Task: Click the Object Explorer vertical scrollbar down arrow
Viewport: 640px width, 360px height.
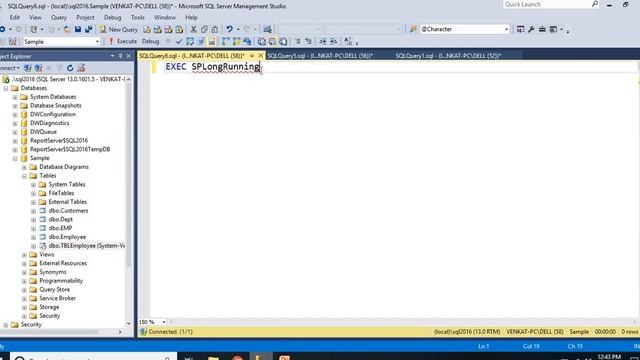Action: [x=129, y=323]
